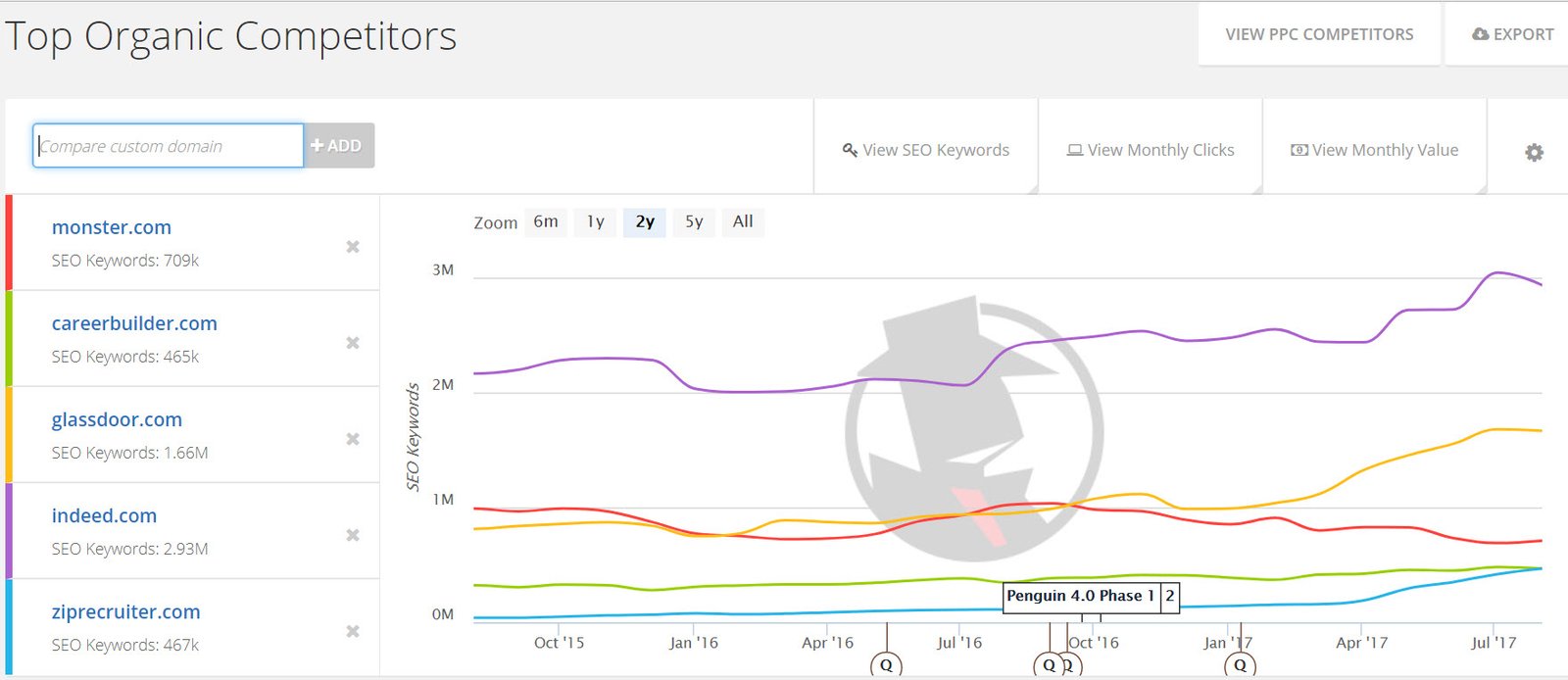Set chart zoom to 6m
This screenshot has width=1568, height=680.
point(546,222)
